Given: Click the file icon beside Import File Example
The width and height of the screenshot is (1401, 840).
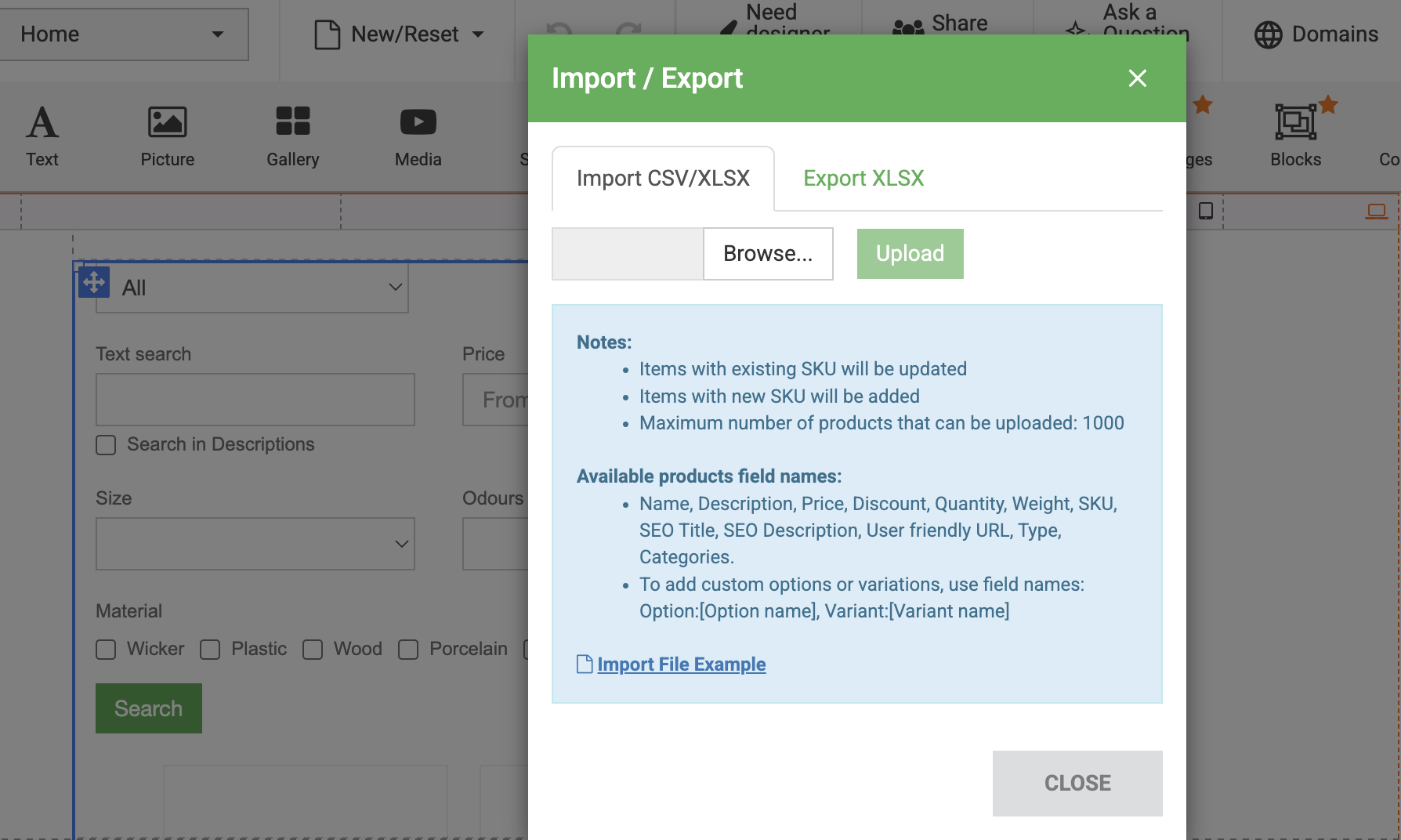Looking at the screenshot, I should click(x=585, y=664).
